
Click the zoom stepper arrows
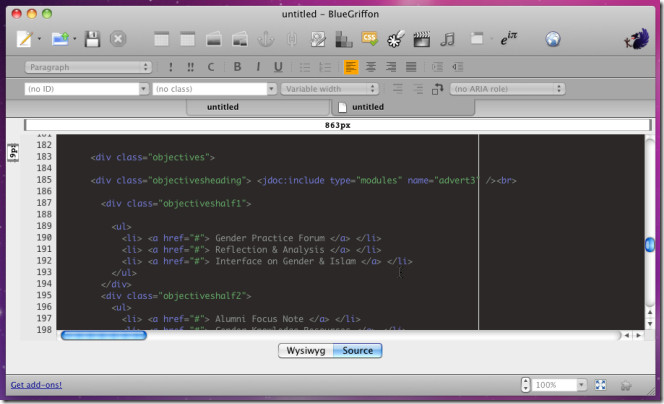click(526, 385)
